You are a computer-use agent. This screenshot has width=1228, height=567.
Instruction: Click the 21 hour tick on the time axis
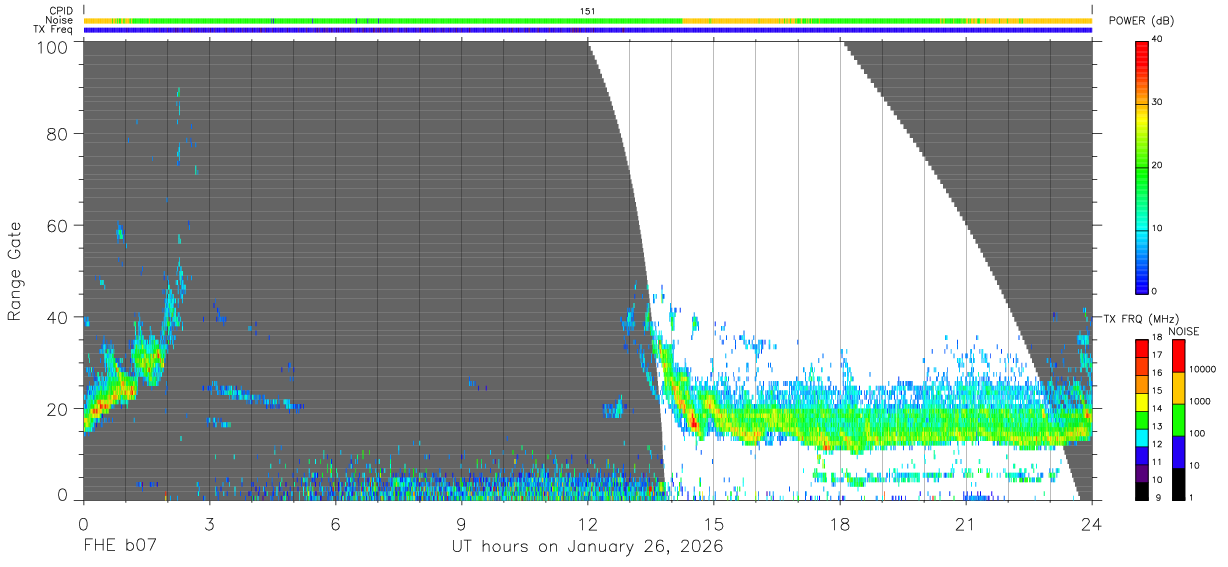click(965, 523)
